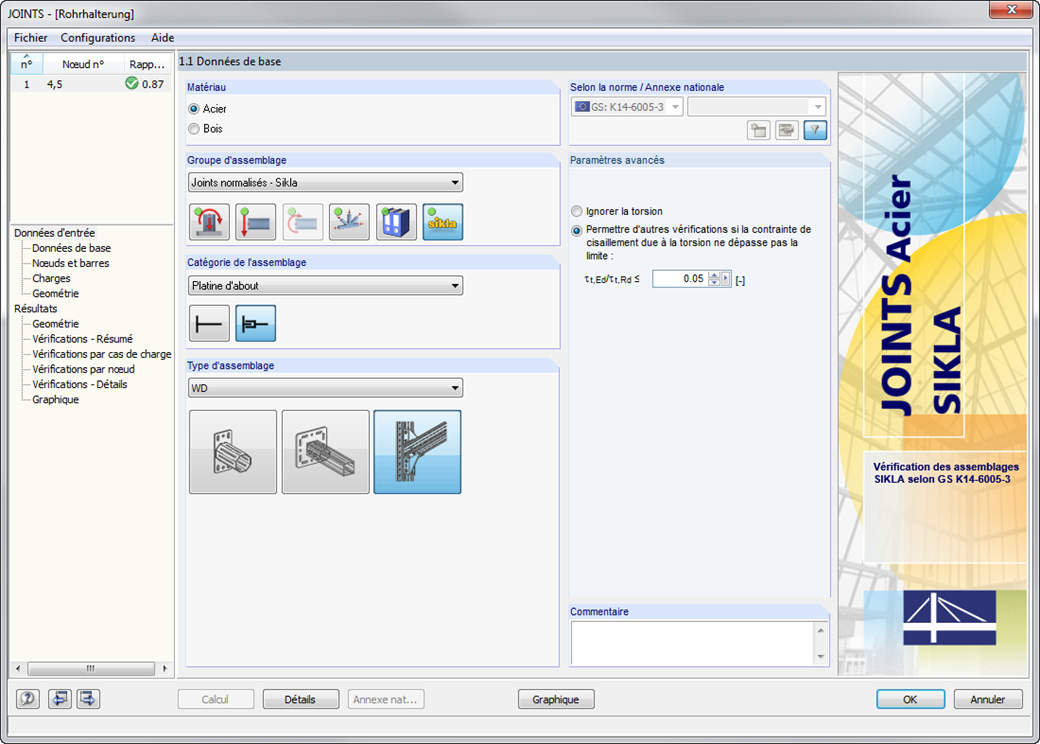
Task: Click the 0.87 ratio value
Action: (x=153, y=84)
